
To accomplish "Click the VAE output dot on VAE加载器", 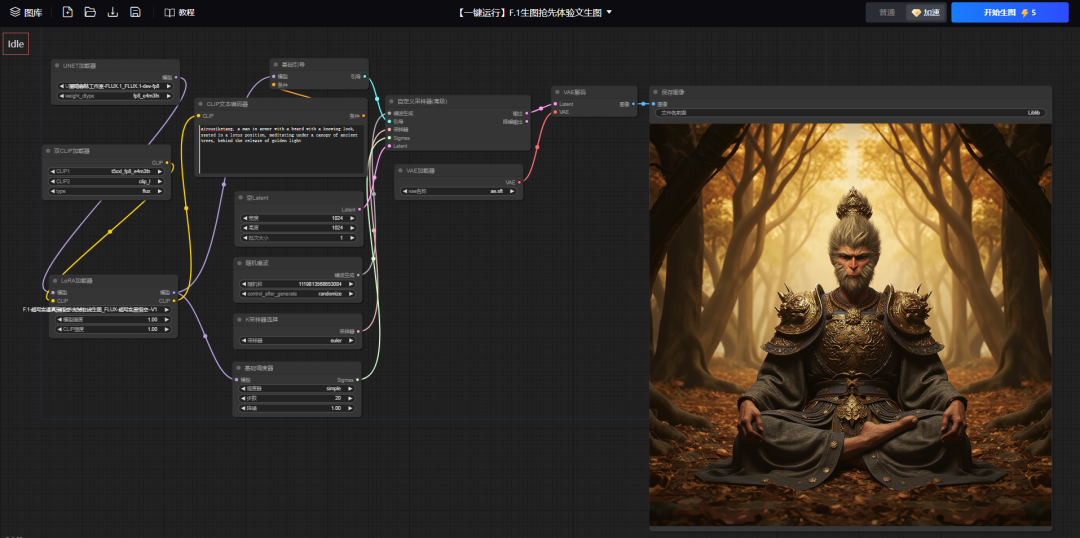I will (519, 182).
